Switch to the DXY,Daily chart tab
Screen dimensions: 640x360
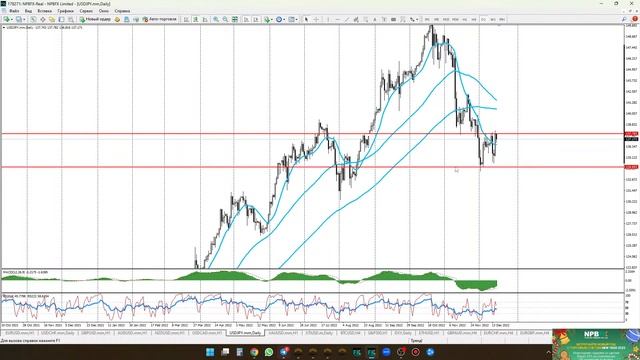(403, 333)
